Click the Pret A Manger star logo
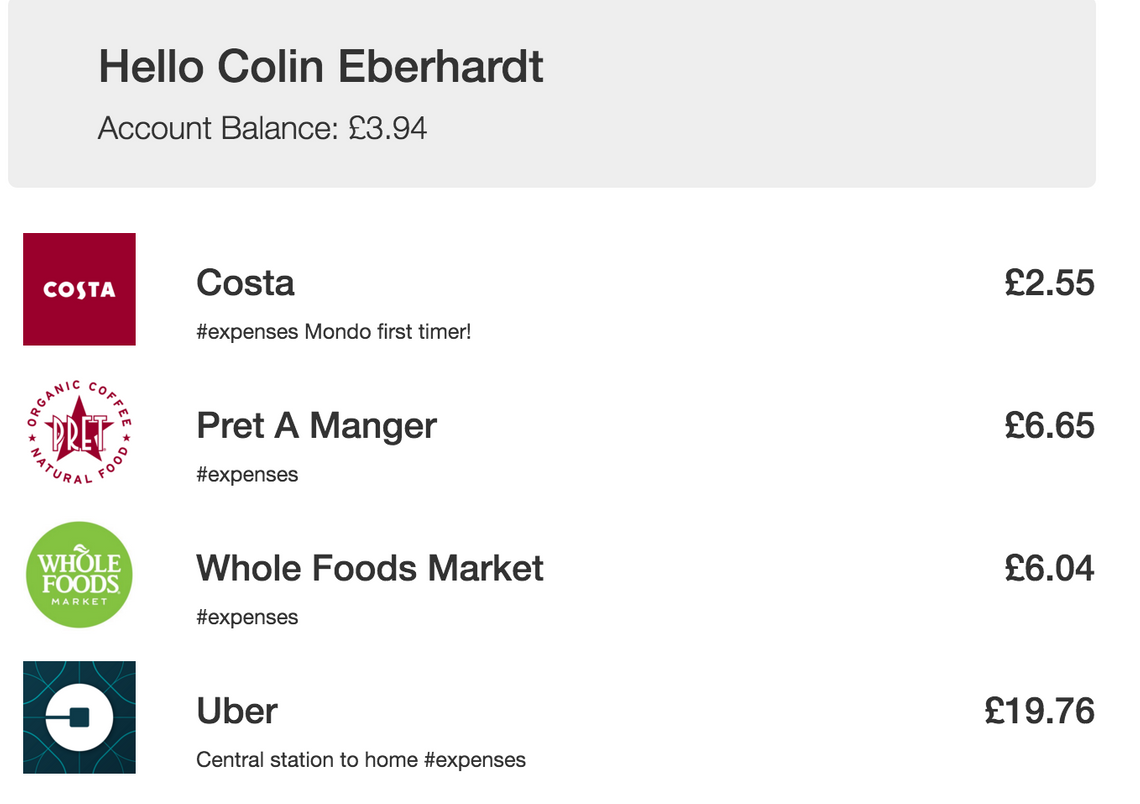 (79, 432)
